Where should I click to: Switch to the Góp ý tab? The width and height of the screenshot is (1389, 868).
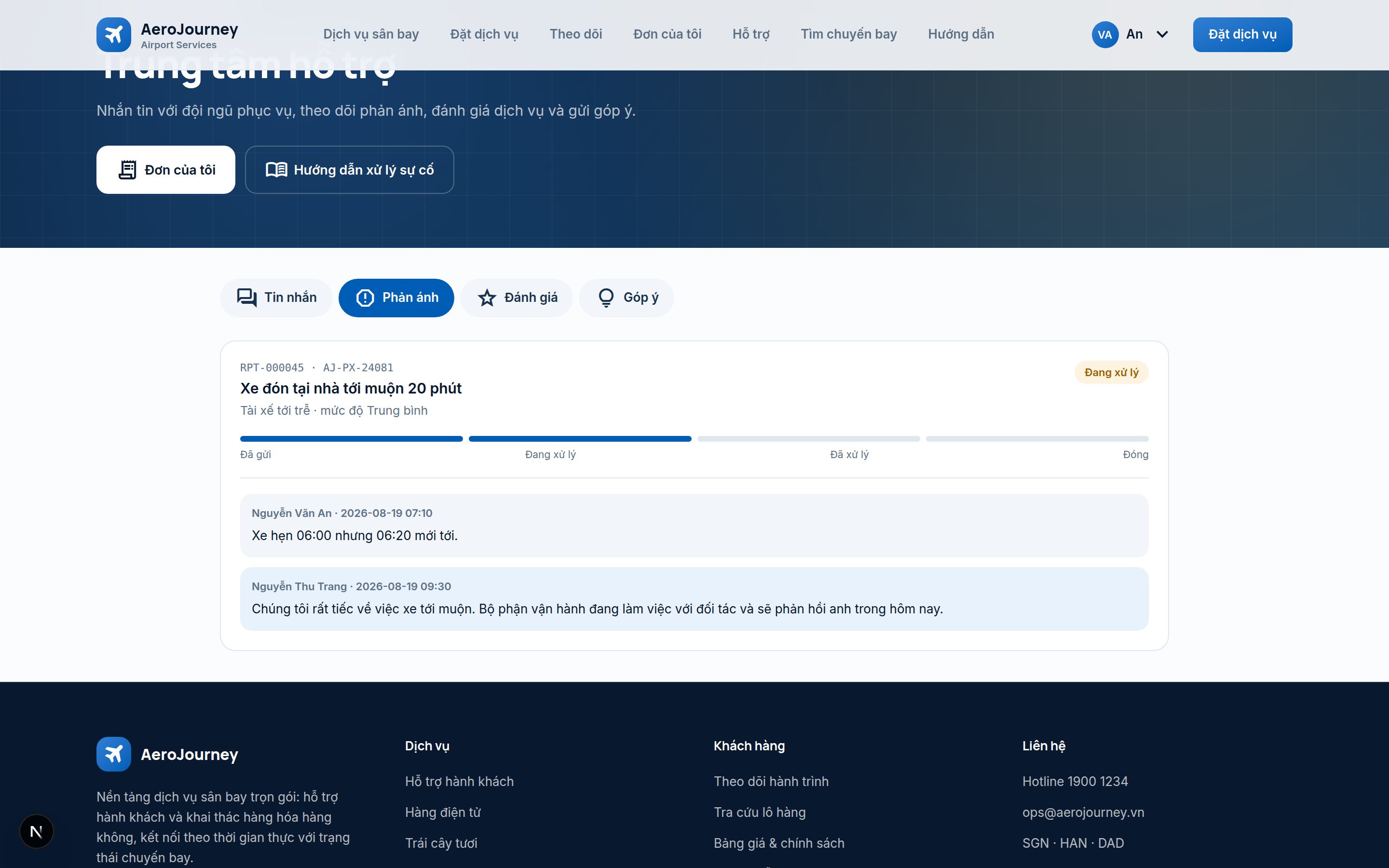tap(626, 298)
